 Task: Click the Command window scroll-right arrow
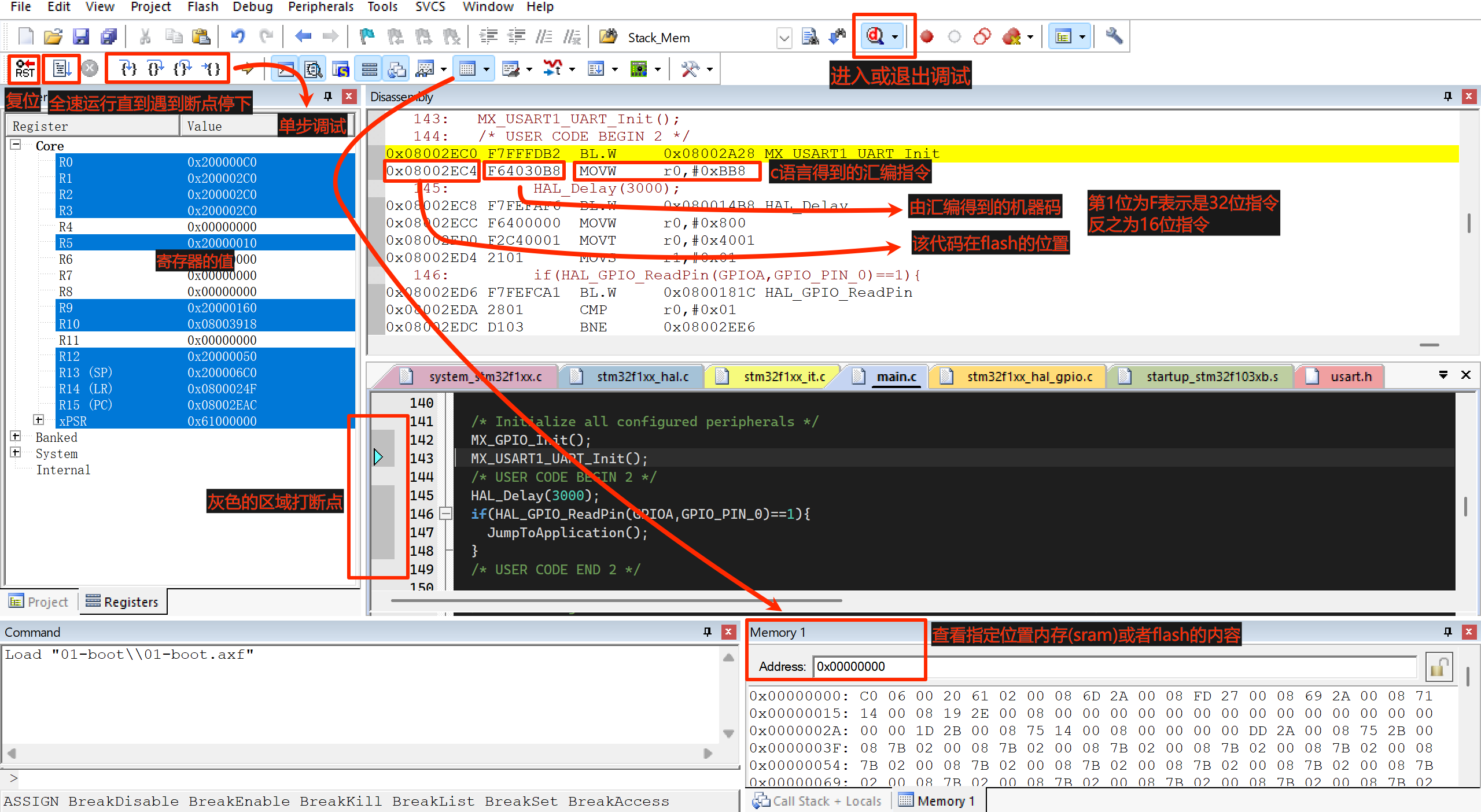(x=707, y=753)
